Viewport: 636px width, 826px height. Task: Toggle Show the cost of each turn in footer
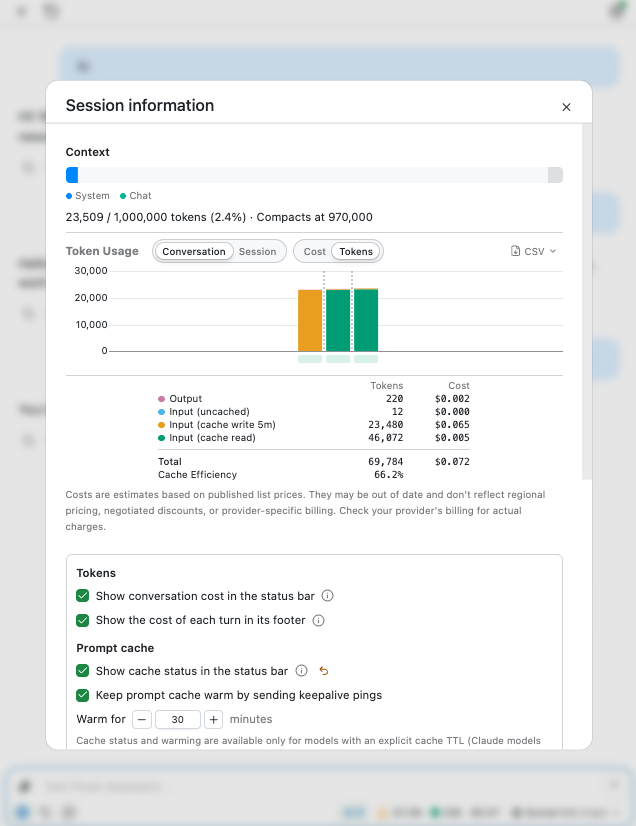(83, 620)
